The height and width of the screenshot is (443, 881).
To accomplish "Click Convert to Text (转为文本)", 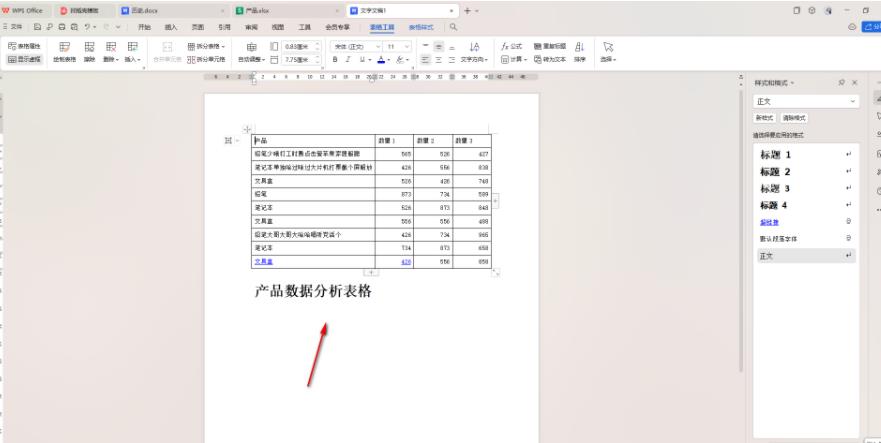I will 550,59.
